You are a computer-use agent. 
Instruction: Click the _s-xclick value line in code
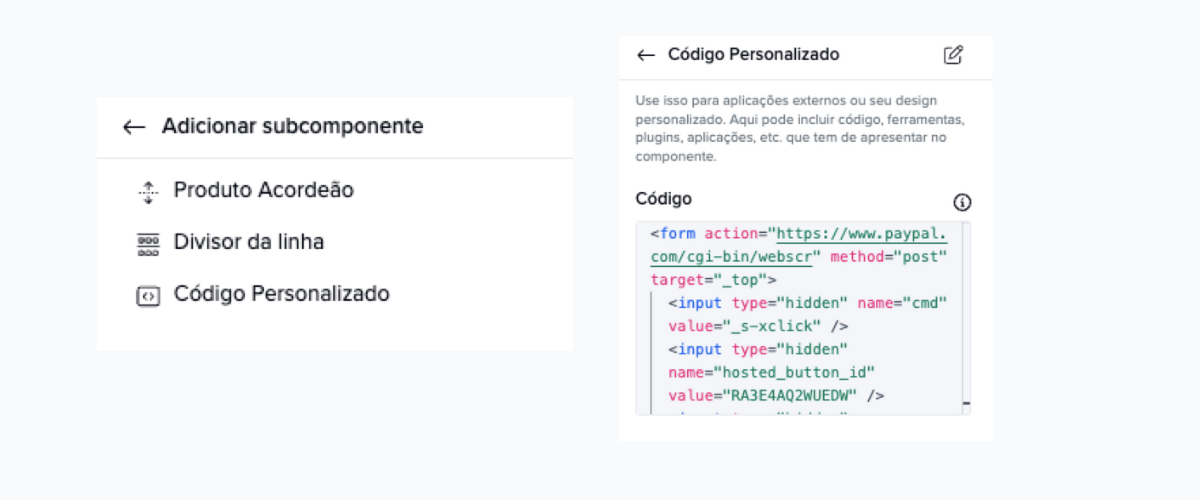click(x=758, y=326)
